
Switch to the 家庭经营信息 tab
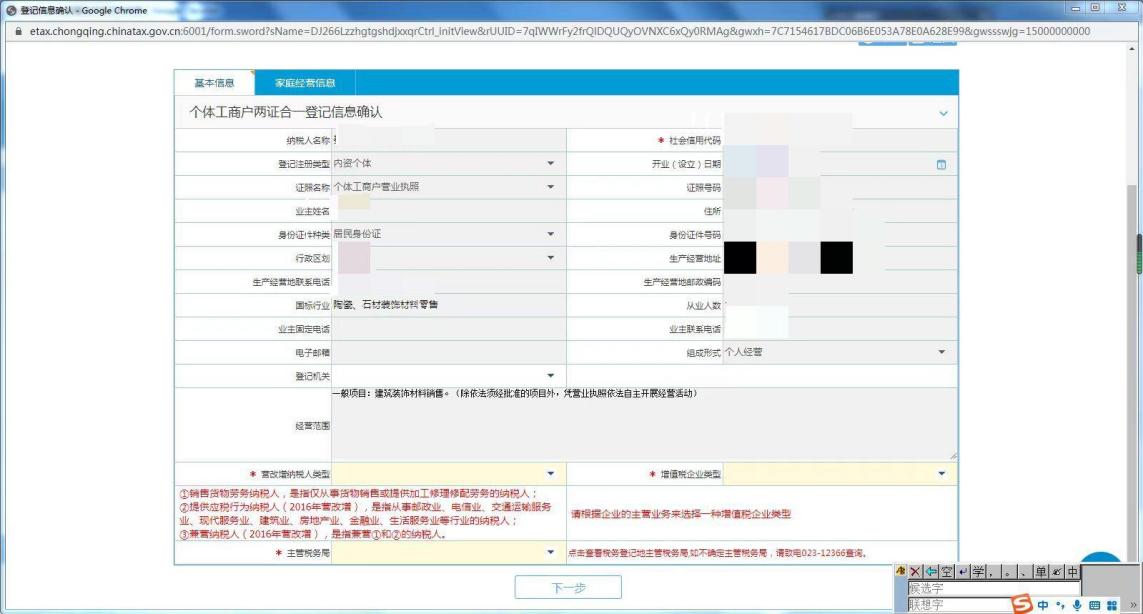[x=305, y=83]
